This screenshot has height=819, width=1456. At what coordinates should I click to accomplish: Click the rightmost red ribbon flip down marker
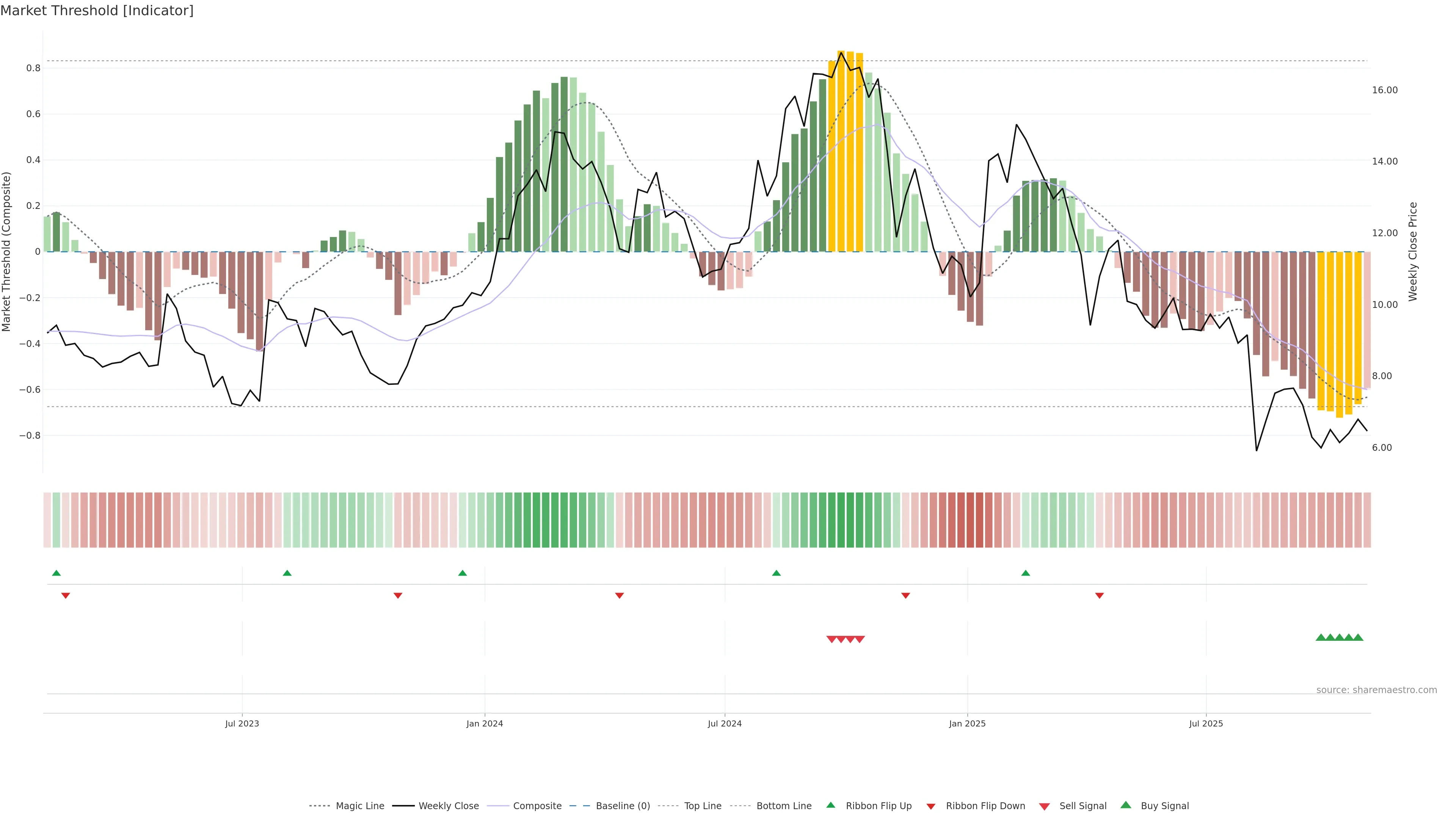(x=1099, y=596)
